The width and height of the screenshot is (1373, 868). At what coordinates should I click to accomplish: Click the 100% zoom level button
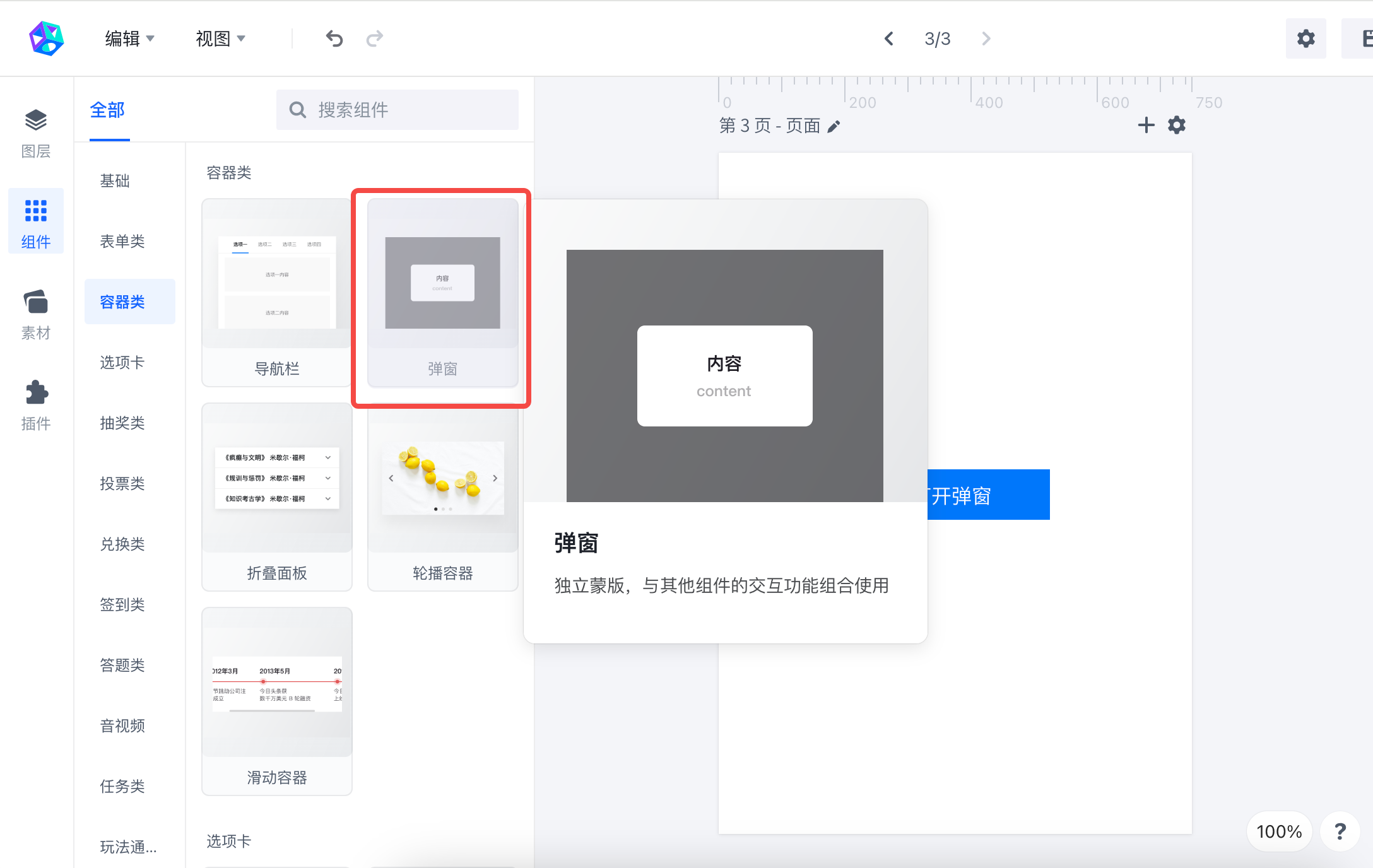point(1279,831)
